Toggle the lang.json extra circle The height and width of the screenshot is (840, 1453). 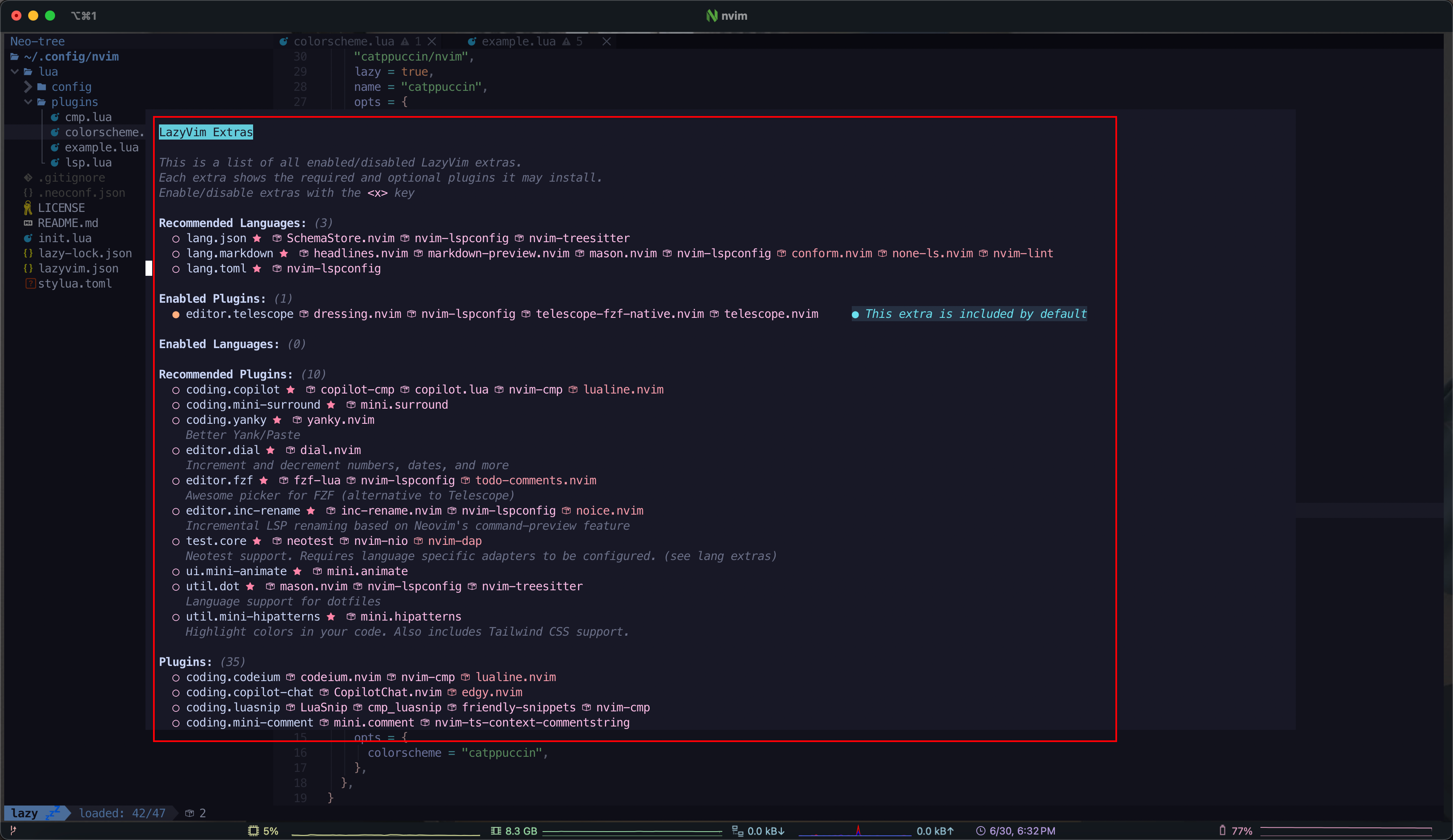click(x=176, y=239)
